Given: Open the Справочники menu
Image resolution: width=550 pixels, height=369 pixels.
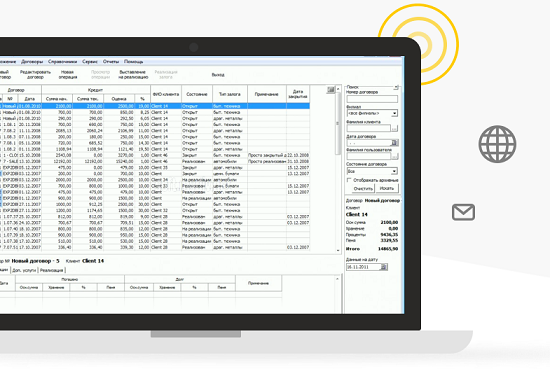Looking at the screenshot, I should pyautogui.click(x=62, y=62).
